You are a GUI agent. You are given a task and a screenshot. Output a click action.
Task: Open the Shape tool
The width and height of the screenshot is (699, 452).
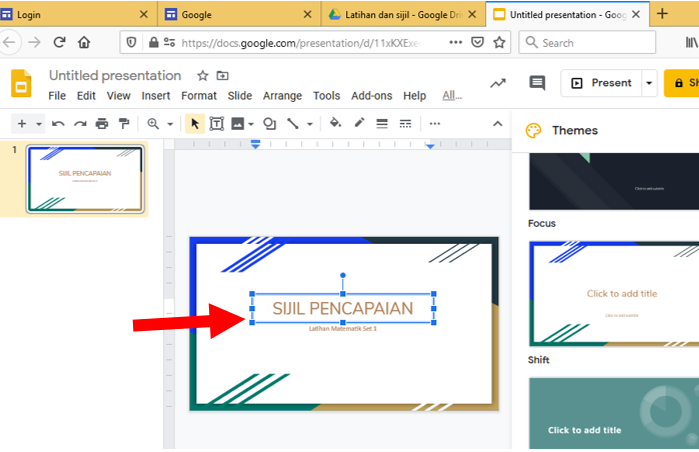click(x=270, y=124)
